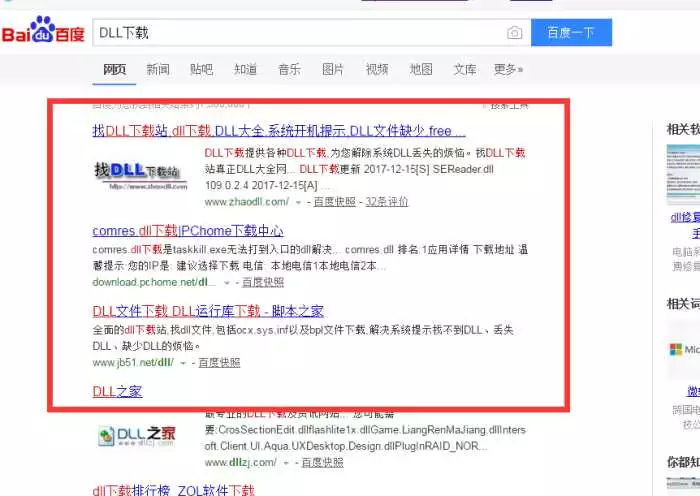Open 百度快照 for the zhaodll result
The height and width of the screenshot is (496, 700).
(x=335, y=202)
